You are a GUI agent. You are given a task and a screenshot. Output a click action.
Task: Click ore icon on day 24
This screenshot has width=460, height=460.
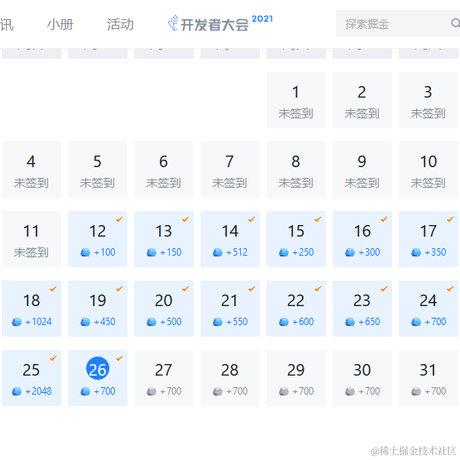[x=416, y=322]
